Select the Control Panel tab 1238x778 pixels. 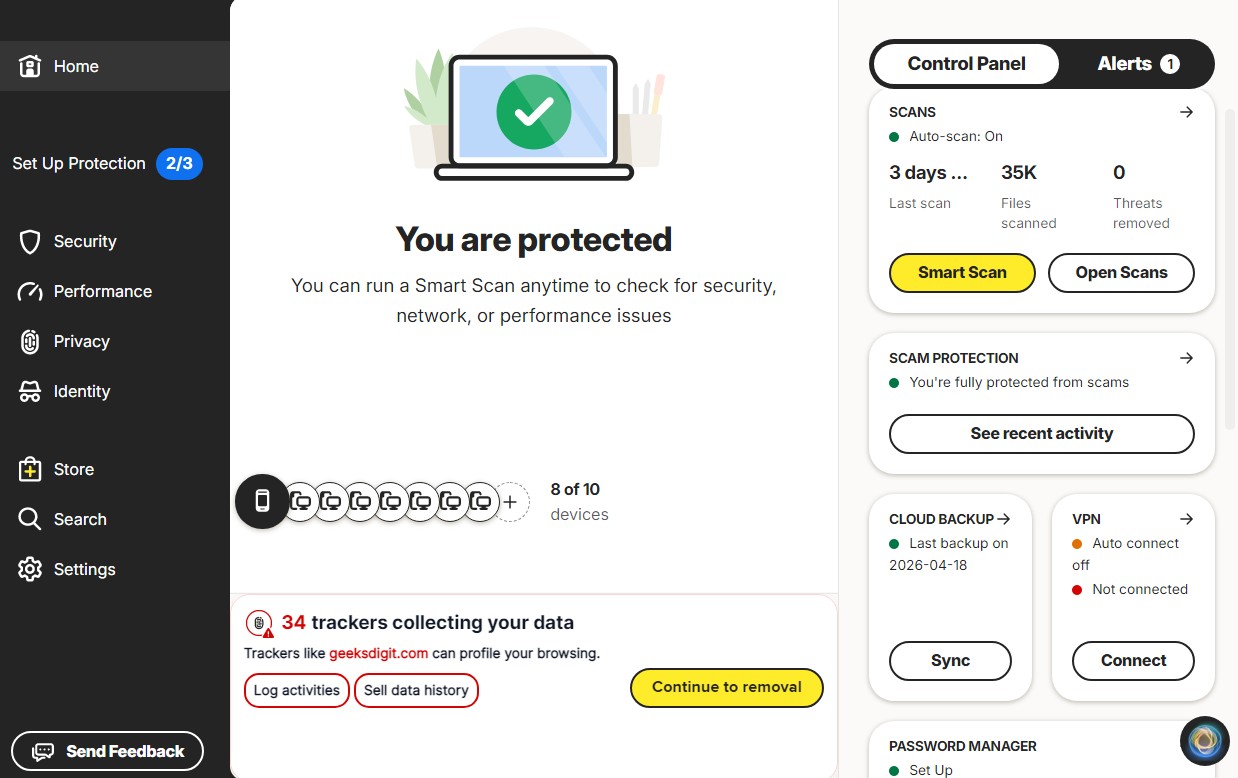pyautogui.click(x=966, y=64)
